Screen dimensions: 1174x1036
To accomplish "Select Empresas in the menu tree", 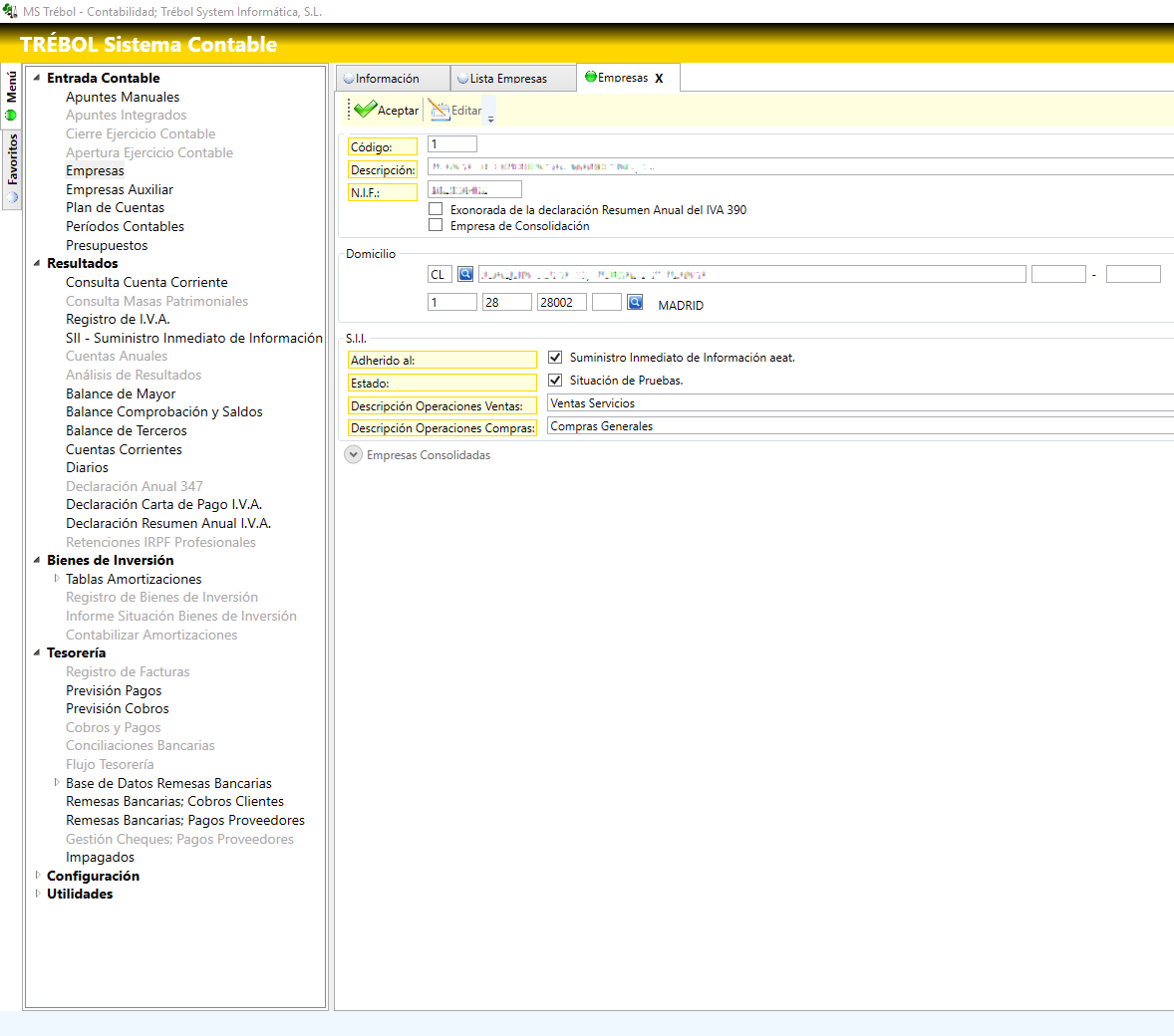I will pos(95,170).
